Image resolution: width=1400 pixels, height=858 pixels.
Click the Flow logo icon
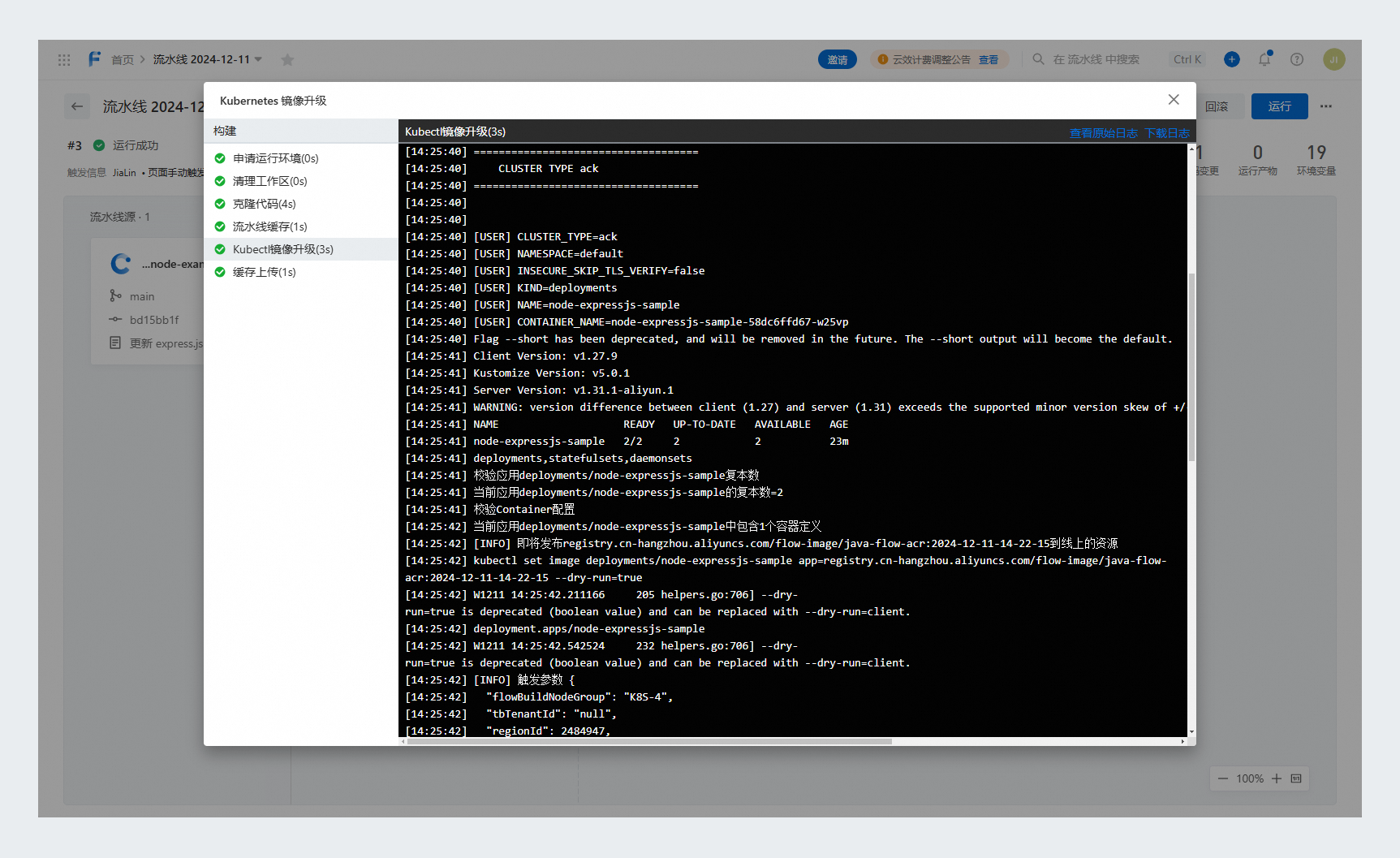coord(94,59)
